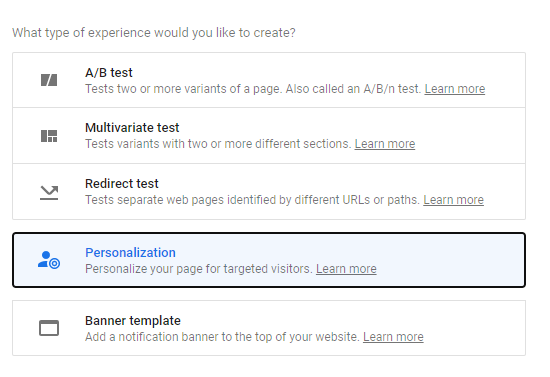Image resolution: width=550 pixels, height=377 pixels.
Task: Click the Banner template window icon
Action: pyautogui.click(x=49, y=328)
